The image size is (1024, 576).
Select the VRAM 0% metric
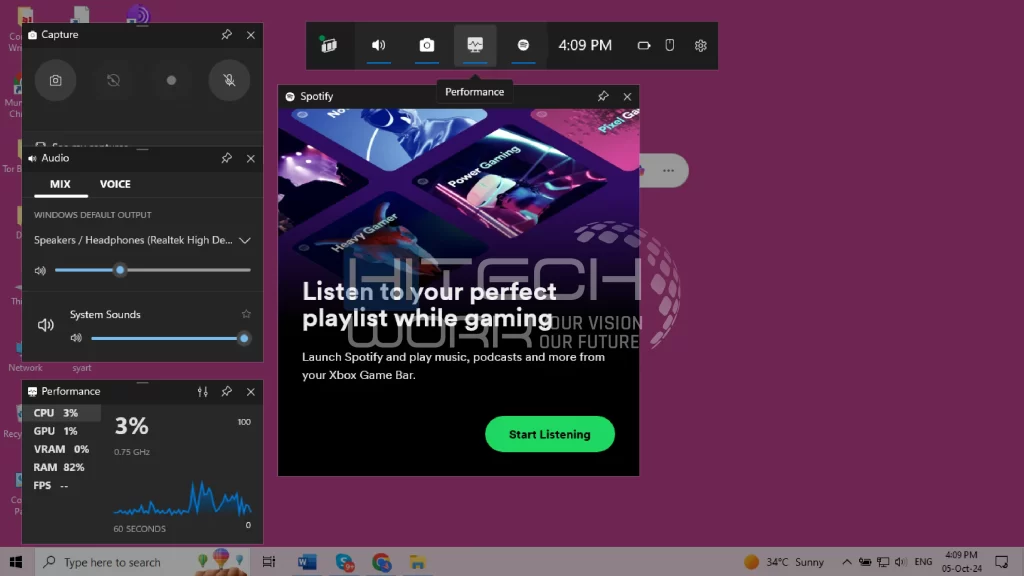click(61, 449)
